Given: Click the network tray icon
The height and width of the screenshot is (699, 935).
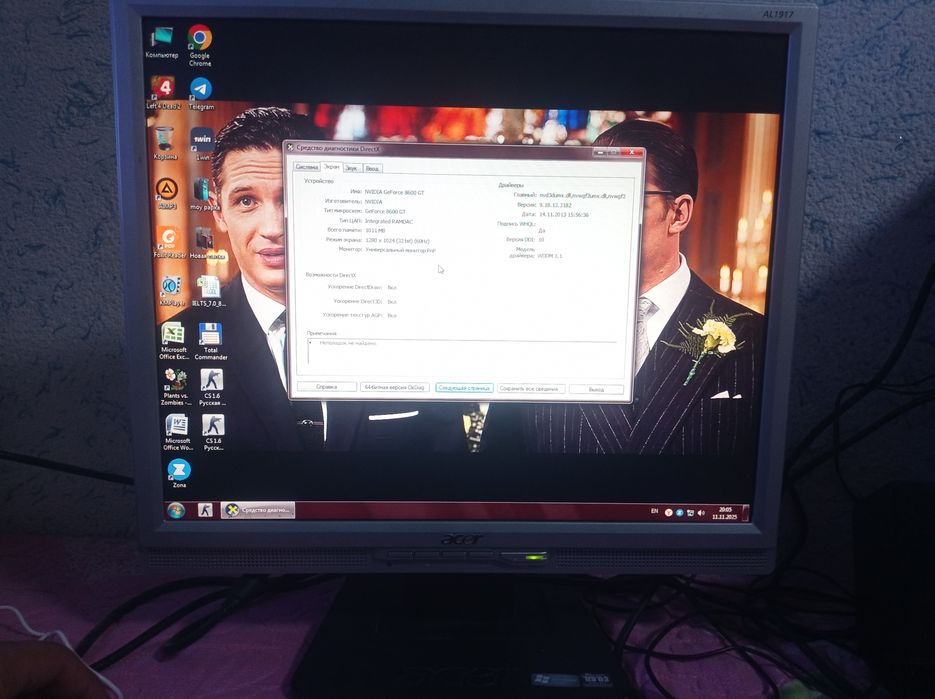Looking at the screenshot, I should point(691,513).
